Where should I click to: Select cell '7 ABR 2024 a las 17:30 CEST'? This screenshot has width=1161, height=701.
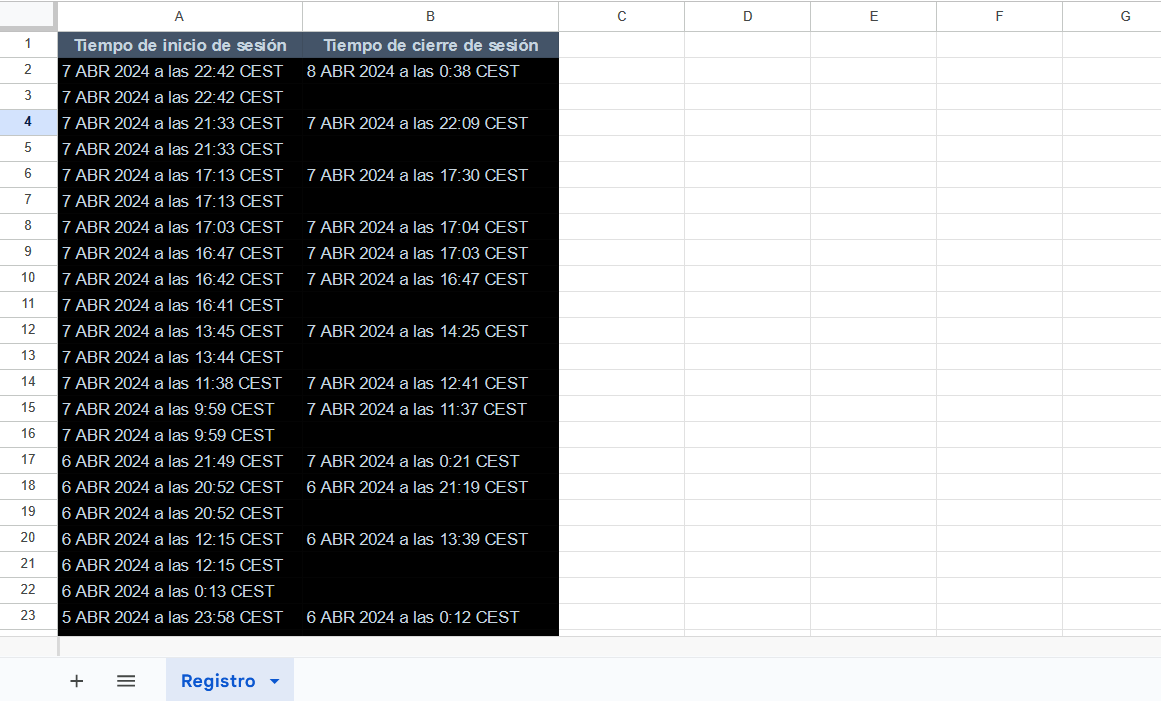click(x=430, y=175)
